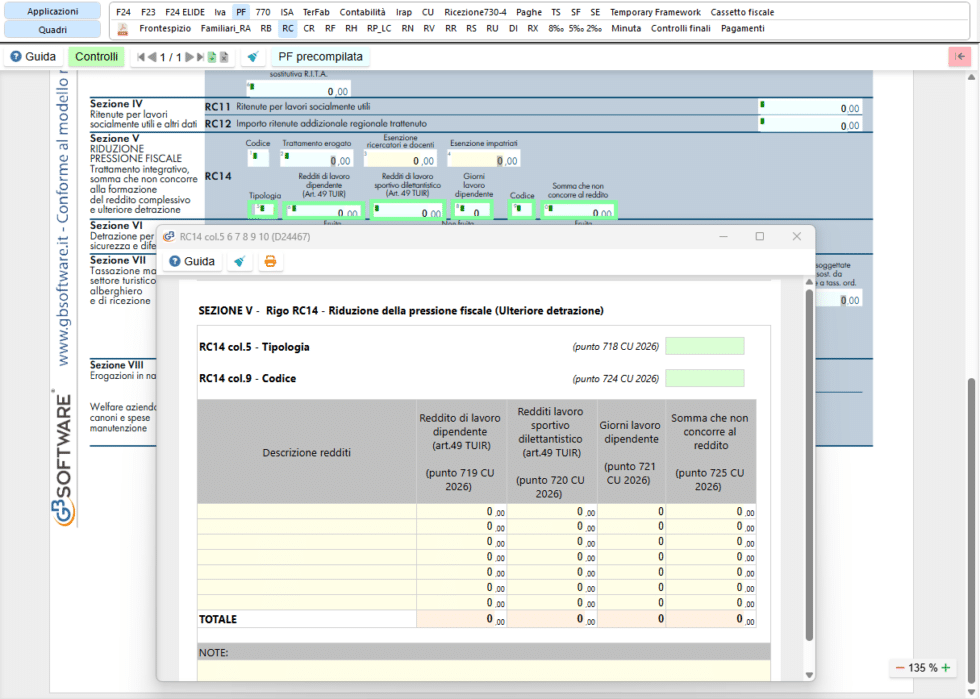
Task: Open the Frontespizio quadro tab
Action: 166,28
